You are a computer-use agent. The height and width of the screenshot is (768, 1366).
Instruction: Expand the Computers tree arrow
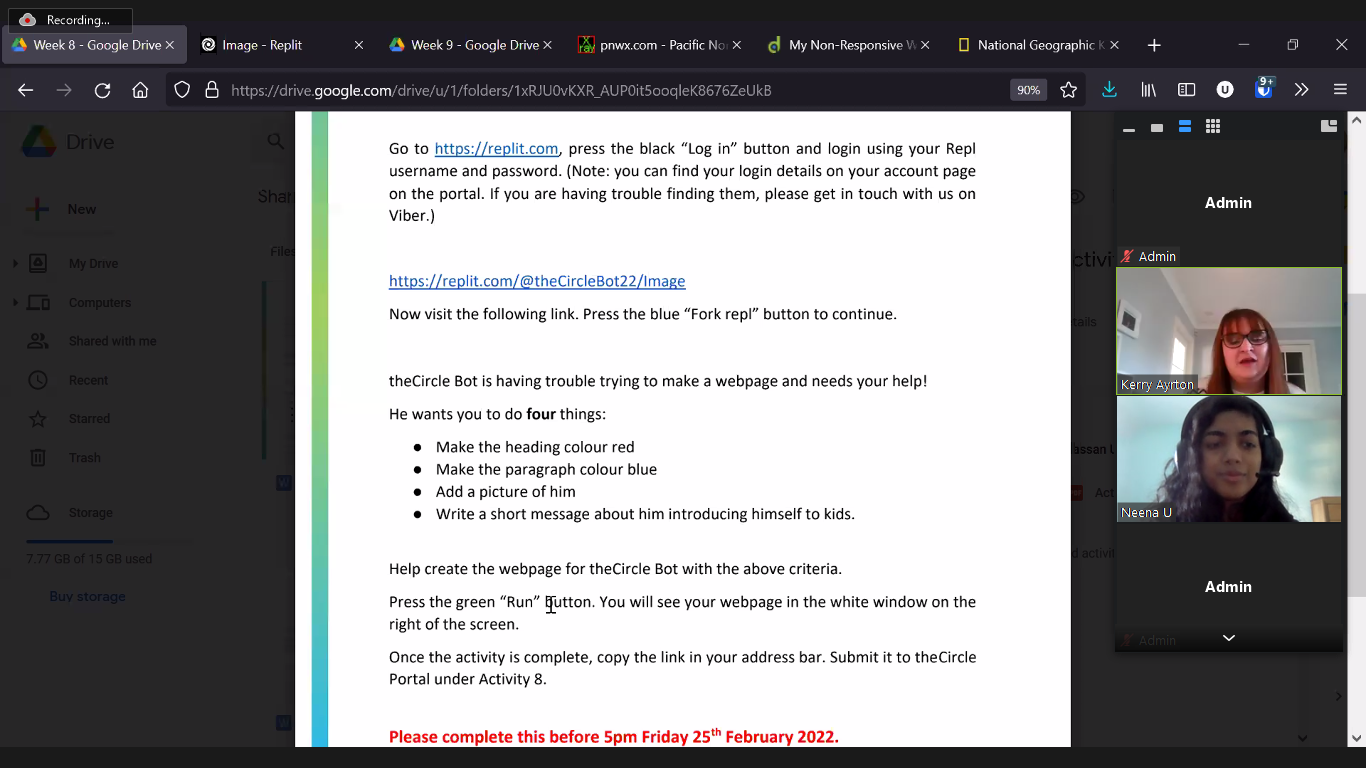(x=15, y=303)
